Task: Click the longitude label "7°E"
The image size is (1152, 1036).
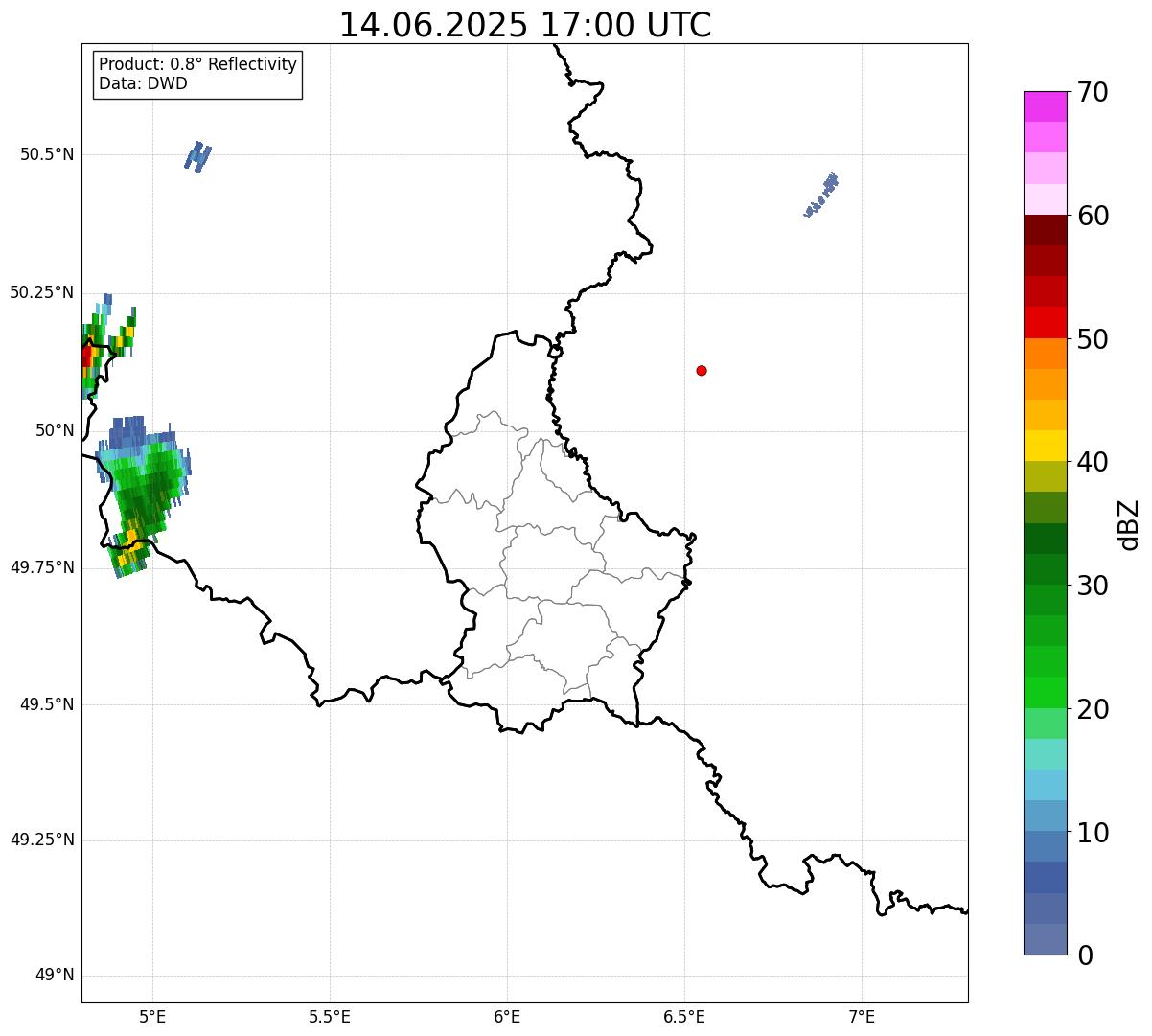Action: tap(863, 1016)
